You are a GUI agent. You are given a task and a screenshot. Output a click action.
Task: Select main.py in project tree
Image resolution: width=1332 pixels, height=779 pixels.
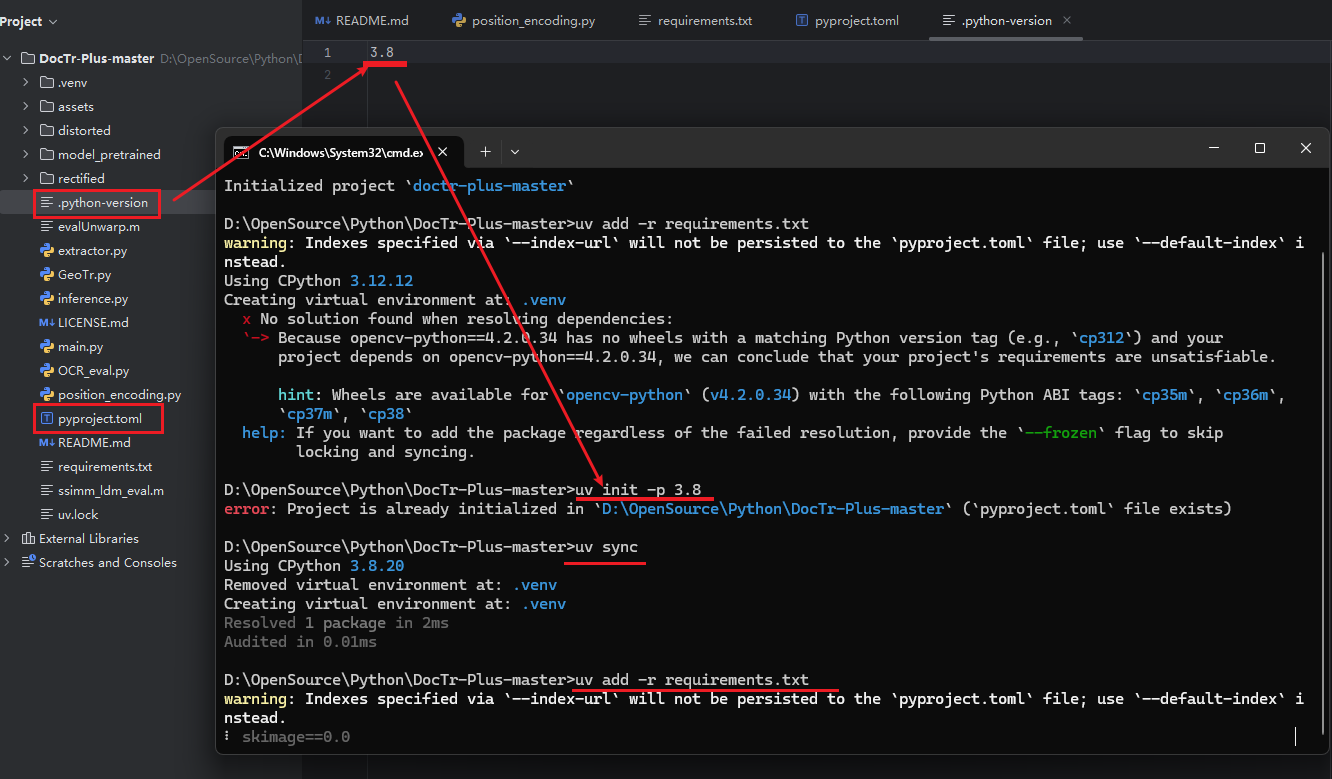pos(80,346)
